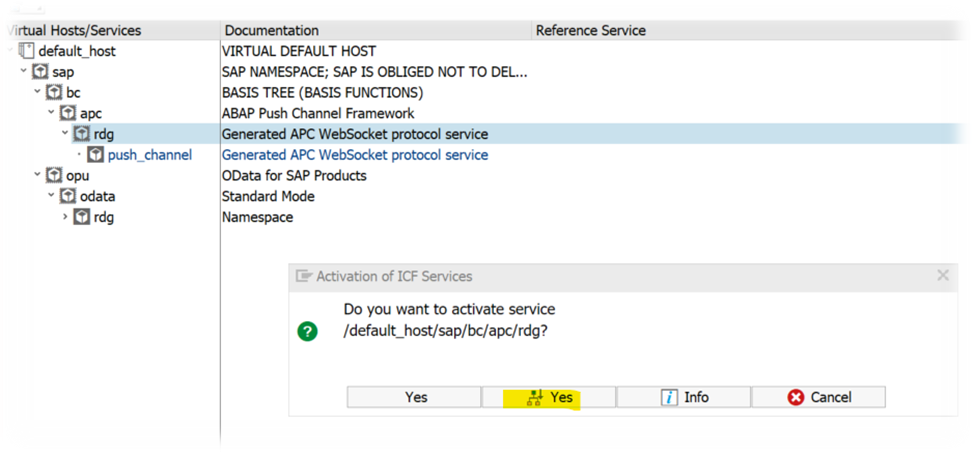Collapse the apc tree node

click(51, 113)
